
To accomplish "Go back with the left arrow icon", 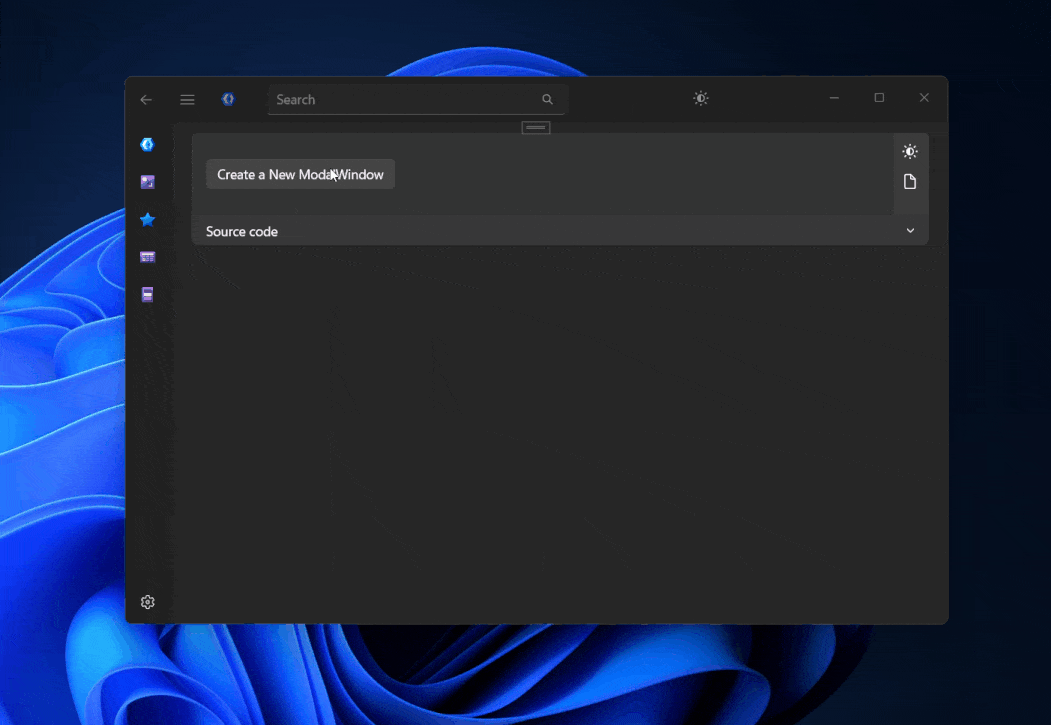I will (x=146, y=100).
